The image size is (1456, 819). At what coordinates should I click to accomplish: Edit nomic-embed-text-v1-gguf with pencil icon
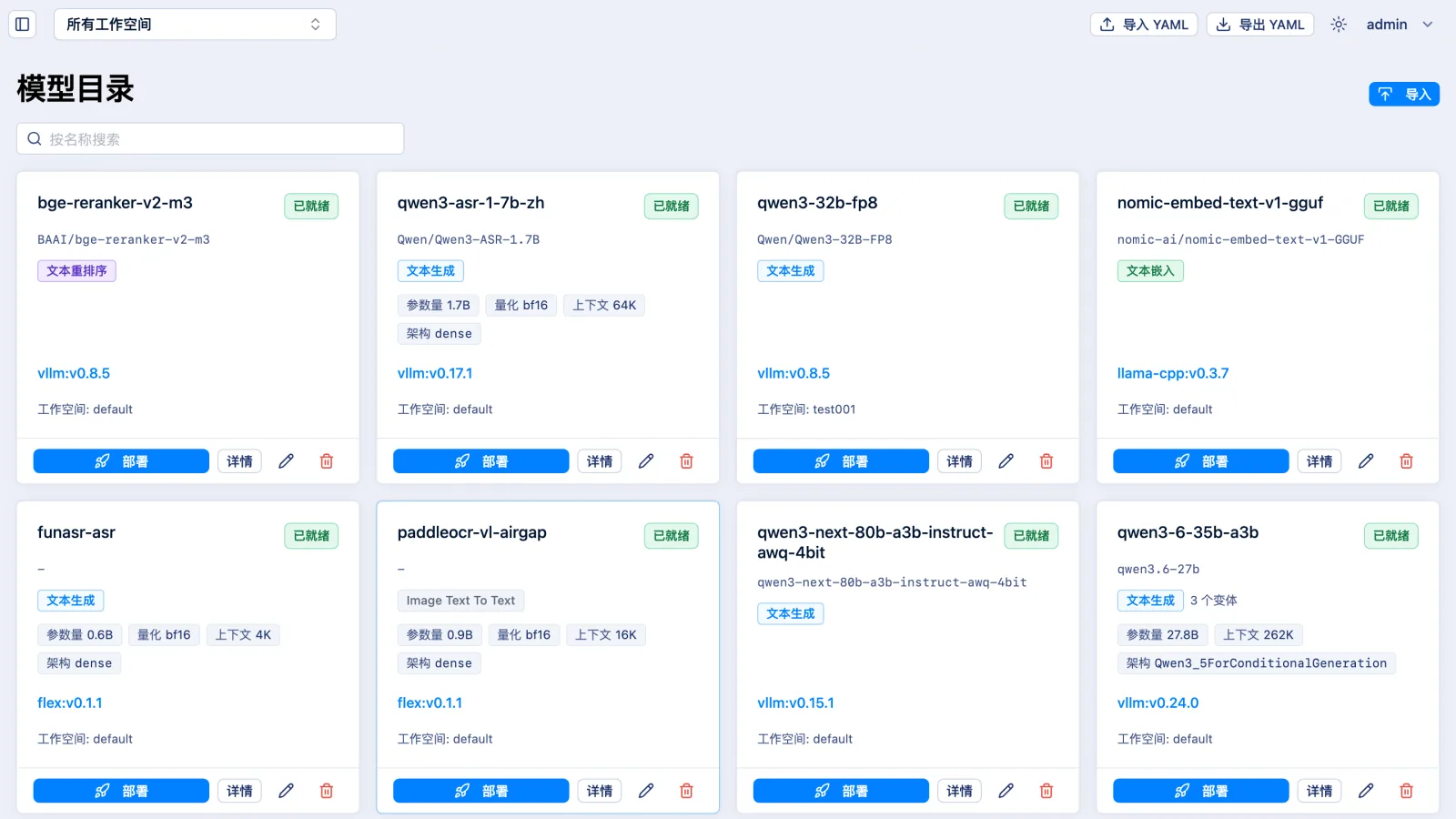pos(1366,461)
